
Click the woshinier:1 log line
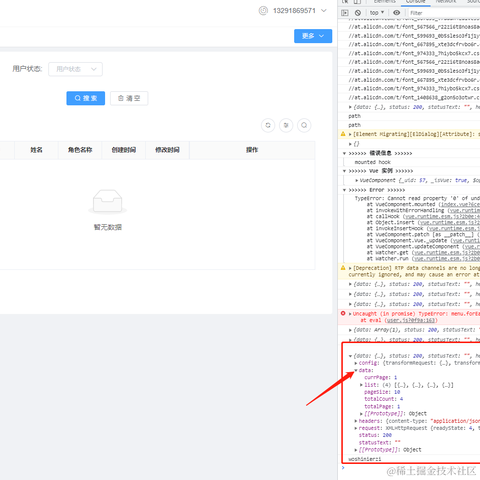[x=365, y=459]
